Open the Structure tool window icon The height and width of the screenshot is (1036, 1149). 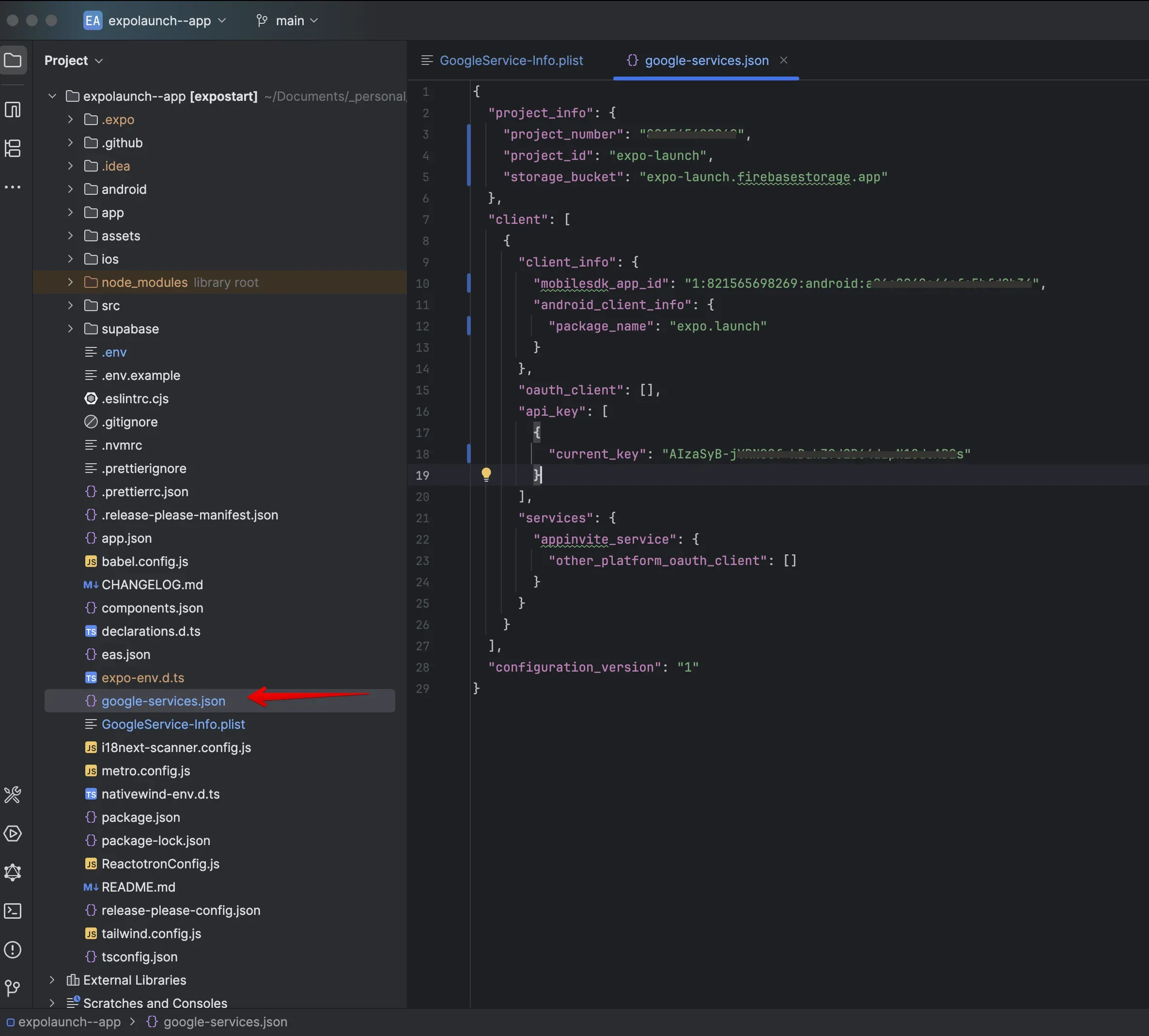[13, 149]
